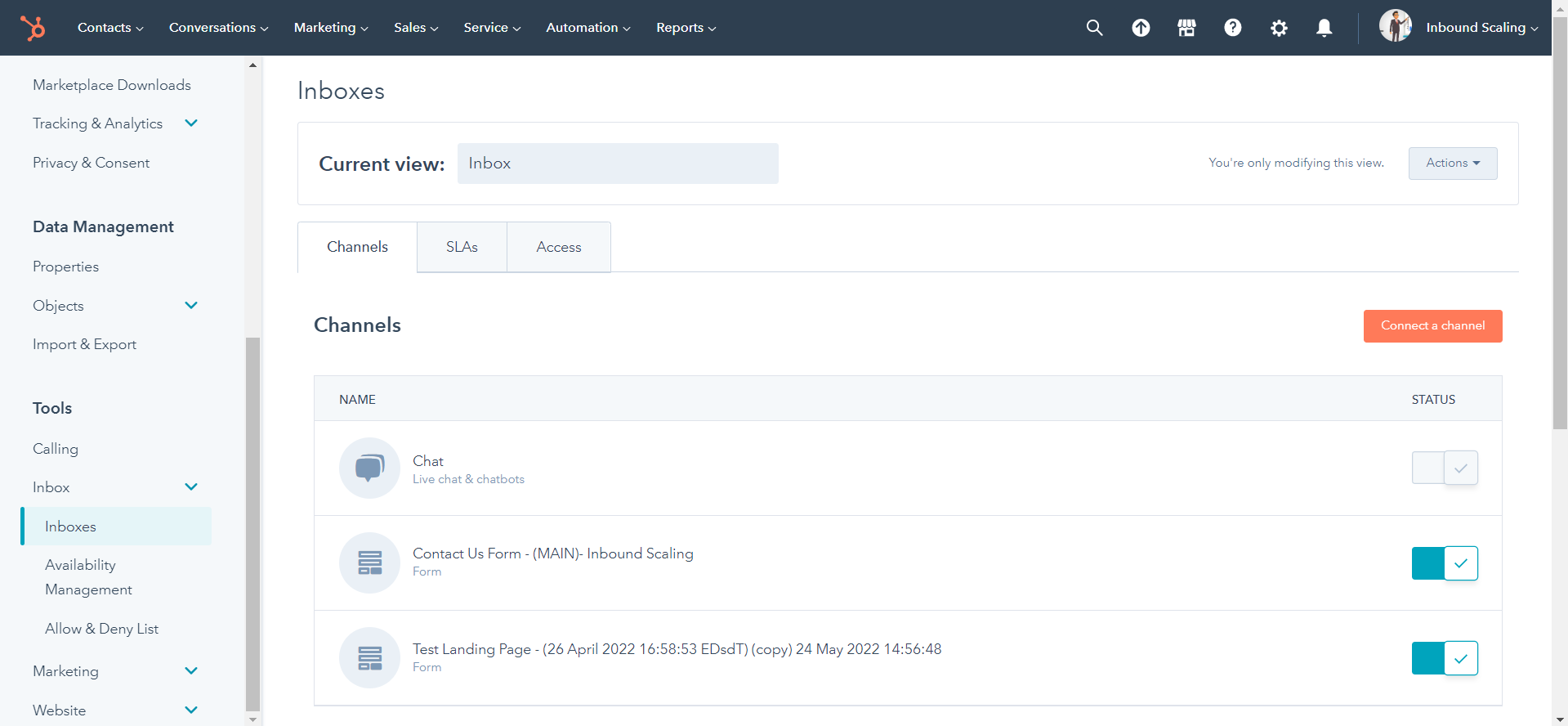
Task: Open Test Landing Page form channel
Action: (x=677, y=649)
